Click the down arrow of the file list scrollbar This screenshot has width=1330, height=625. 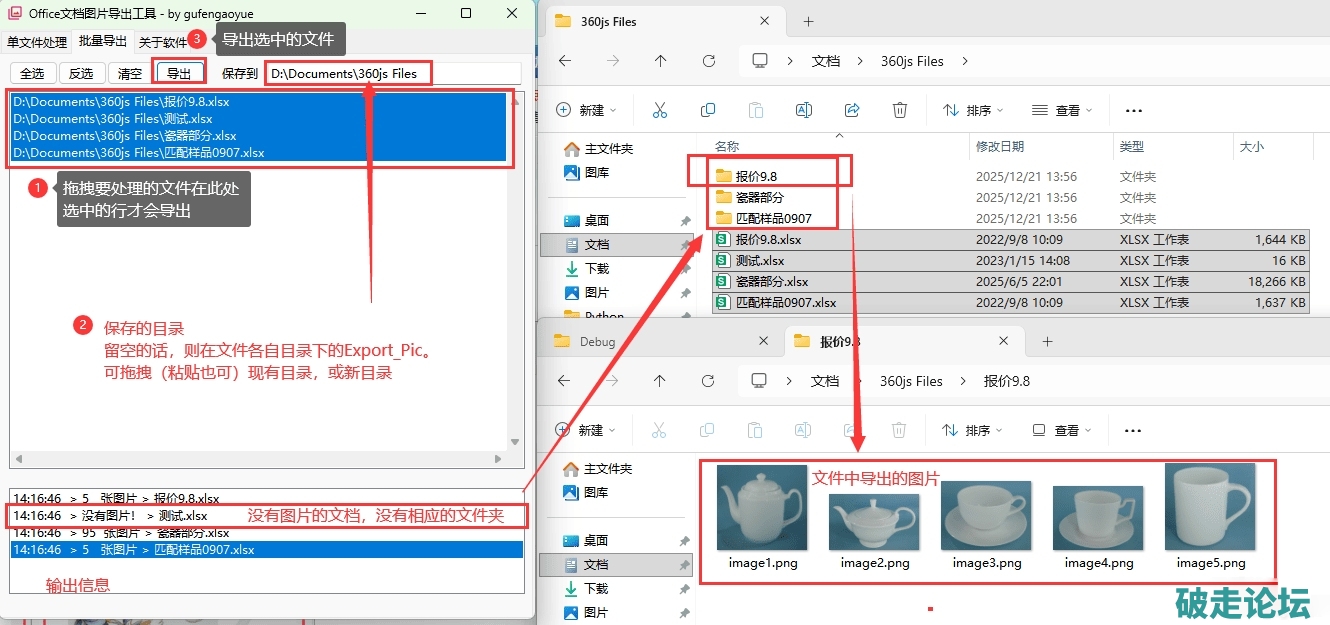point(515,441)
